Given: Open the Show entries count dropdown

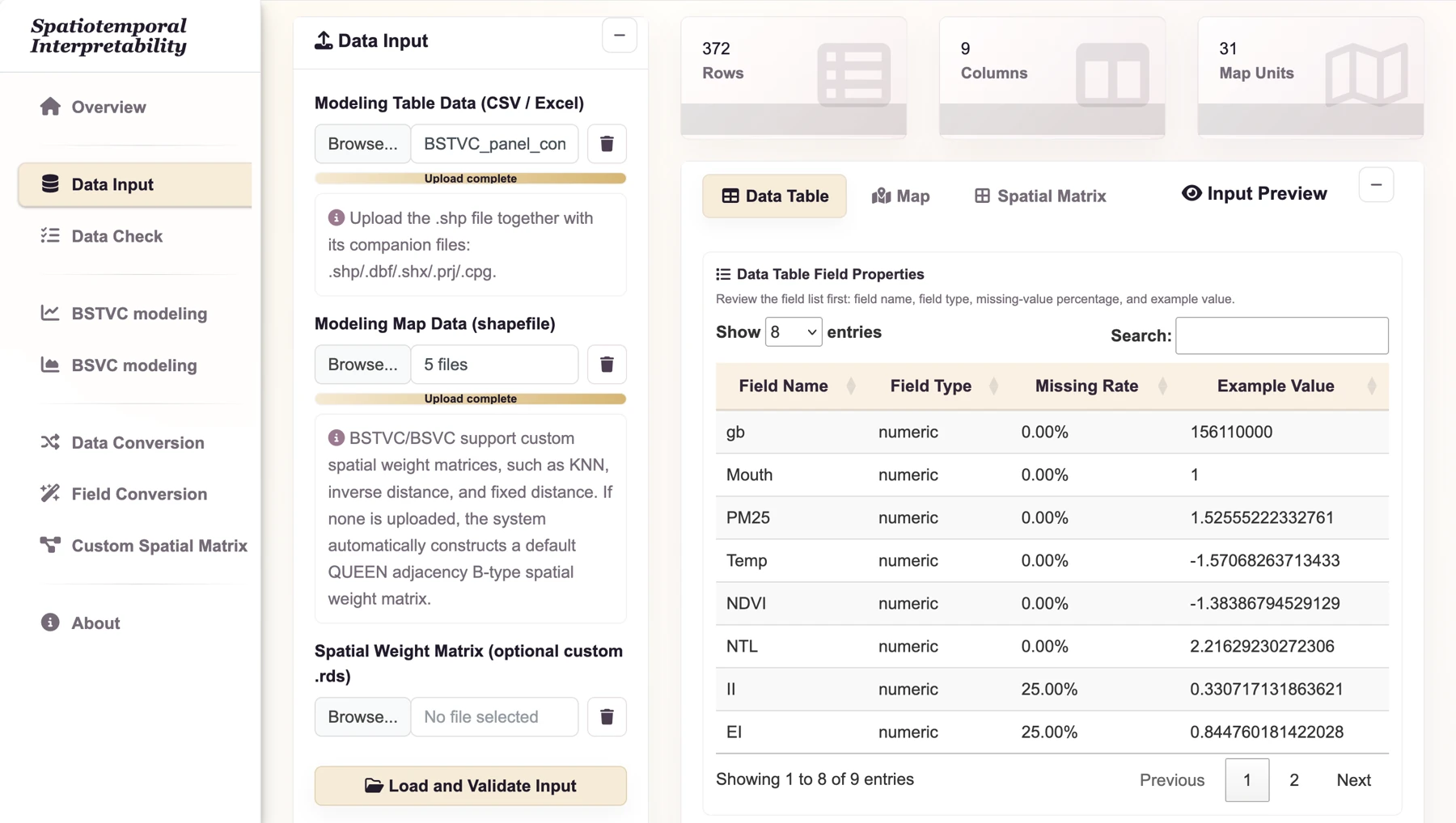Looking at the screenshot, I should pyautogui.click(x=794, y=332).
